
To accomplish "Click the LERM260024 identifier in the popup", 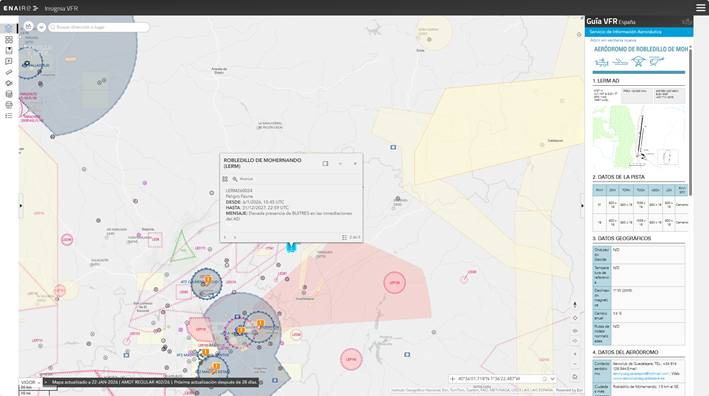I will click(x=239, y=191).
